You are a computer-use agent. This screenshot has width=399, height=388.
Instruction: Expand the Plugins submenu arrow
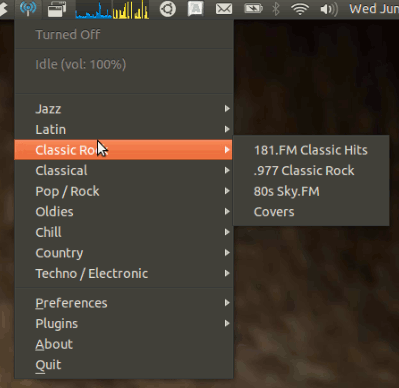point(227,323)
